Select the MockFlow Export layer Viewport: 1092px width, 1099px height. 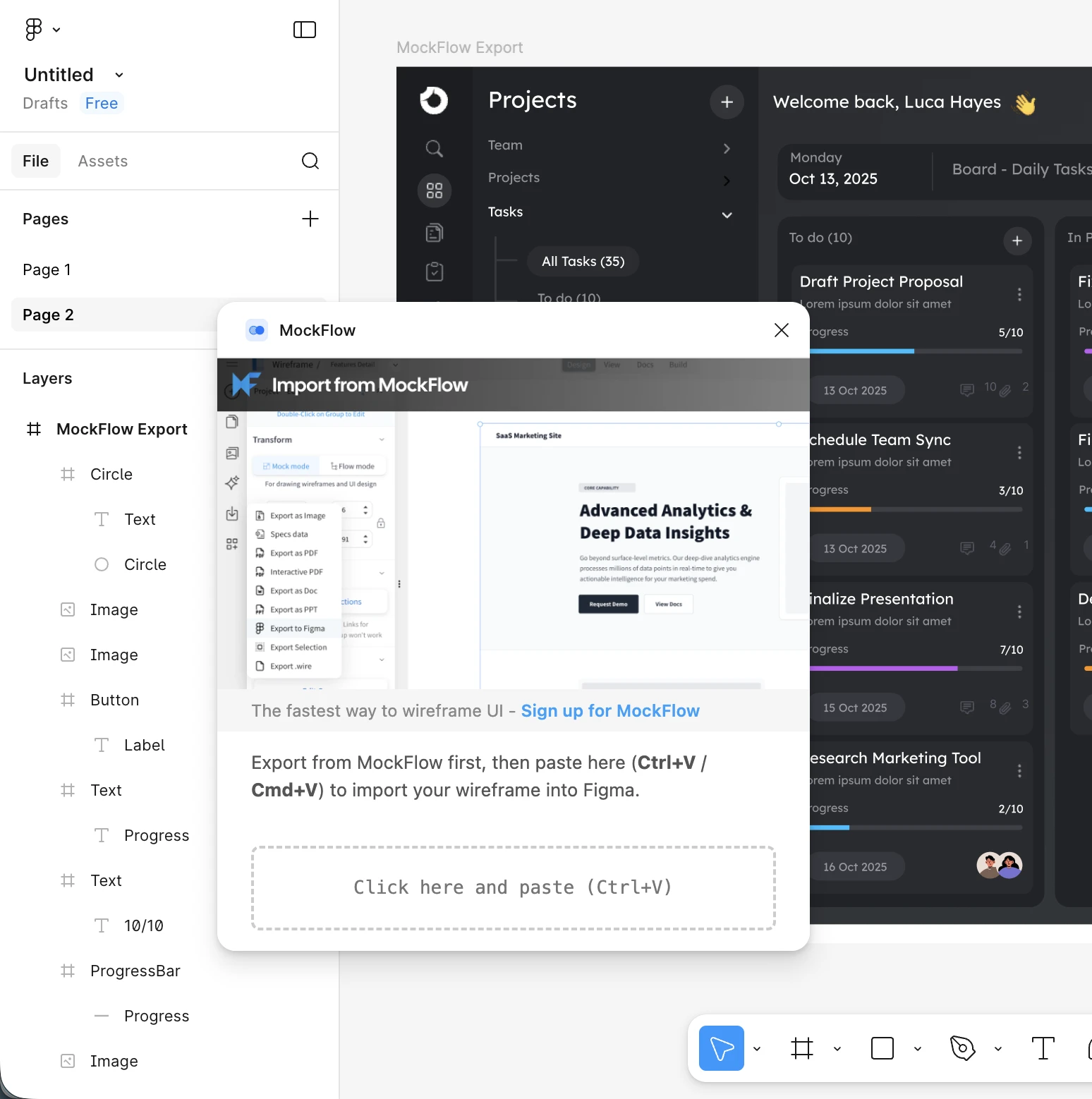pyautogui.click(x=121, y=430)
